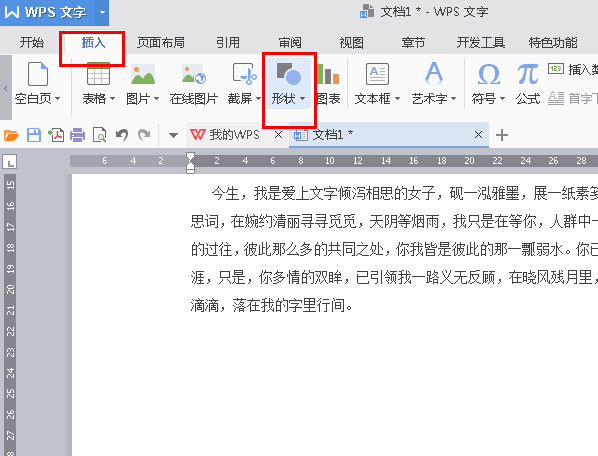Click the print preview icon
Screen dimensions: 598x456
(x=100, y=135)
